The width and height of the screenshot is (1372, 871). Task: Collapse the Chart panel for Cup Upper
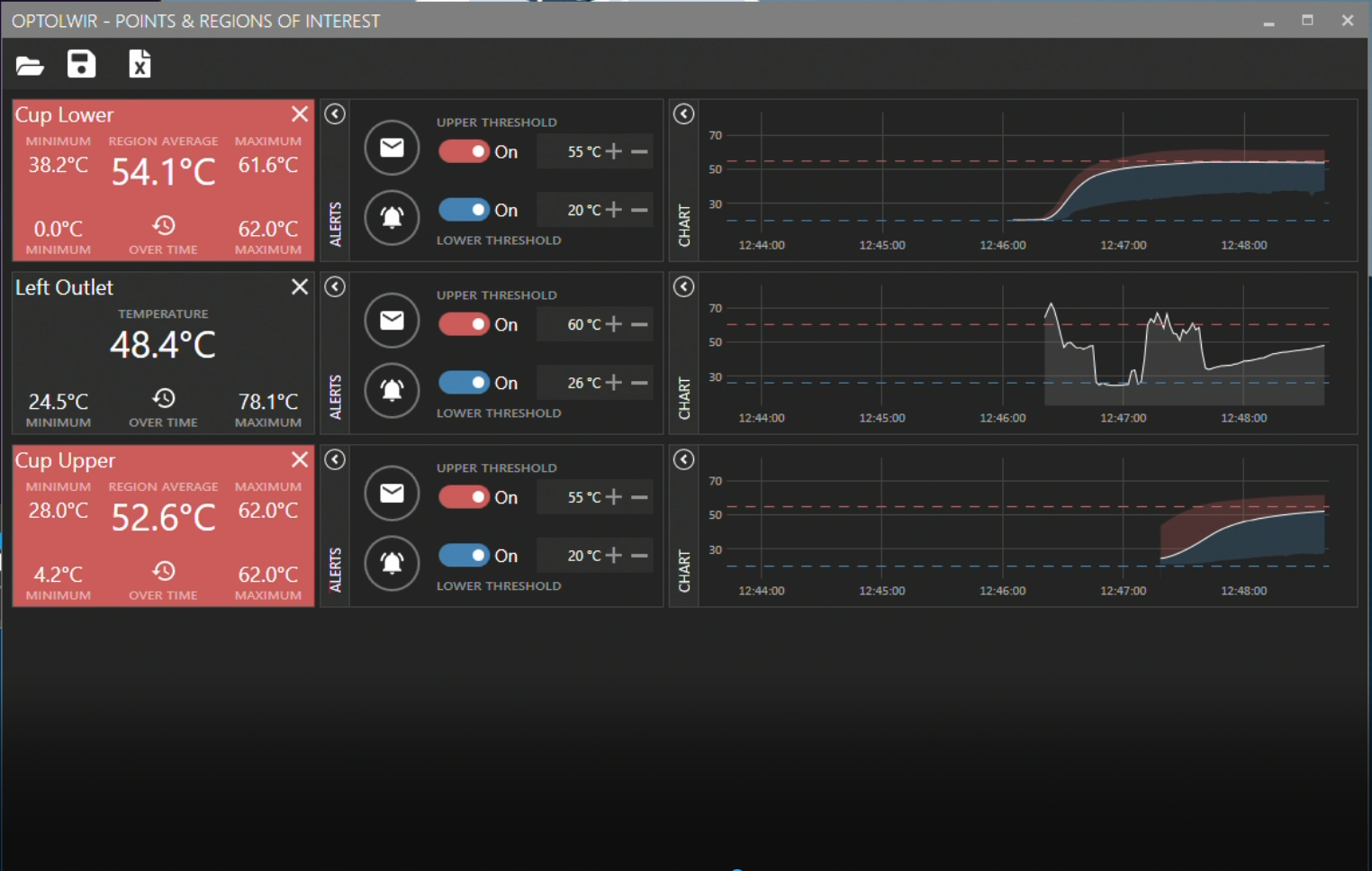684,460
